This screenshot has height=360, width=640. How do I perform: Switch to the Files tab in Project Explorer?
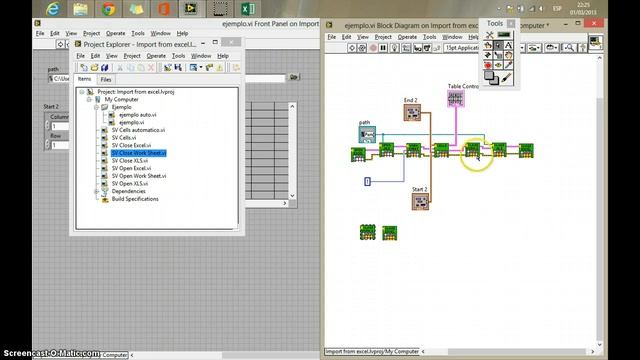(x=106, y=79)
